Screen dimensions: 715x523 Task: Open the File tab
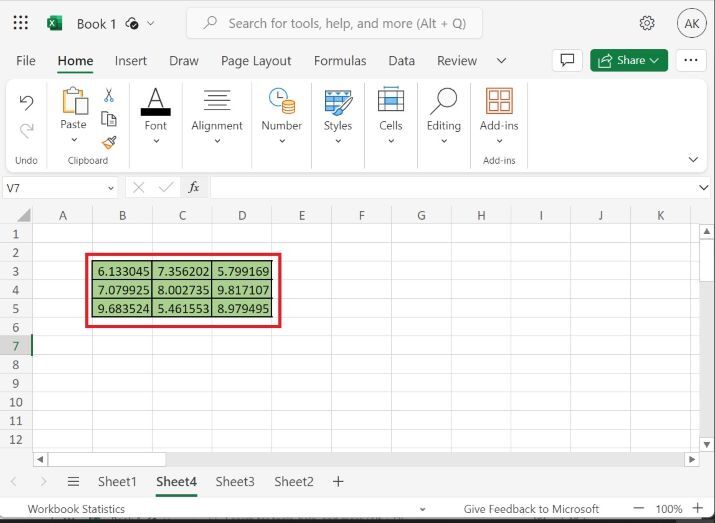[26, 61]
